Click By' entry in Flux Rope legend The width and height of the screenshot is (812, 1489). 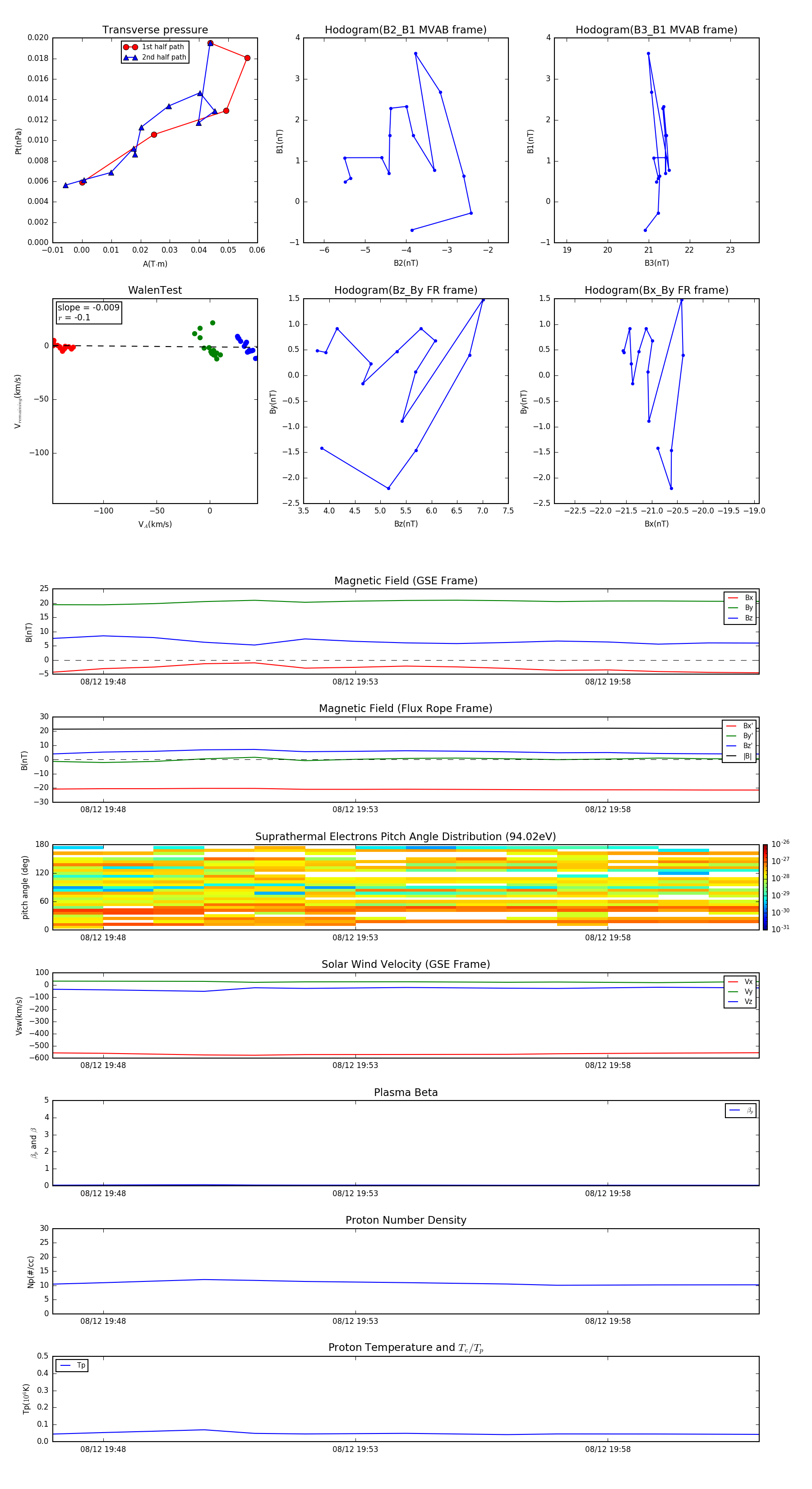[x=748, y=736]
